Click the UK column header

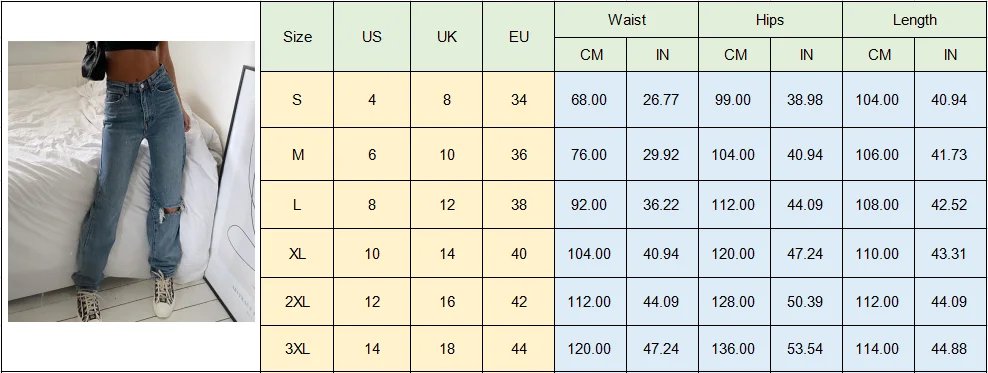[x=447, y=37]
